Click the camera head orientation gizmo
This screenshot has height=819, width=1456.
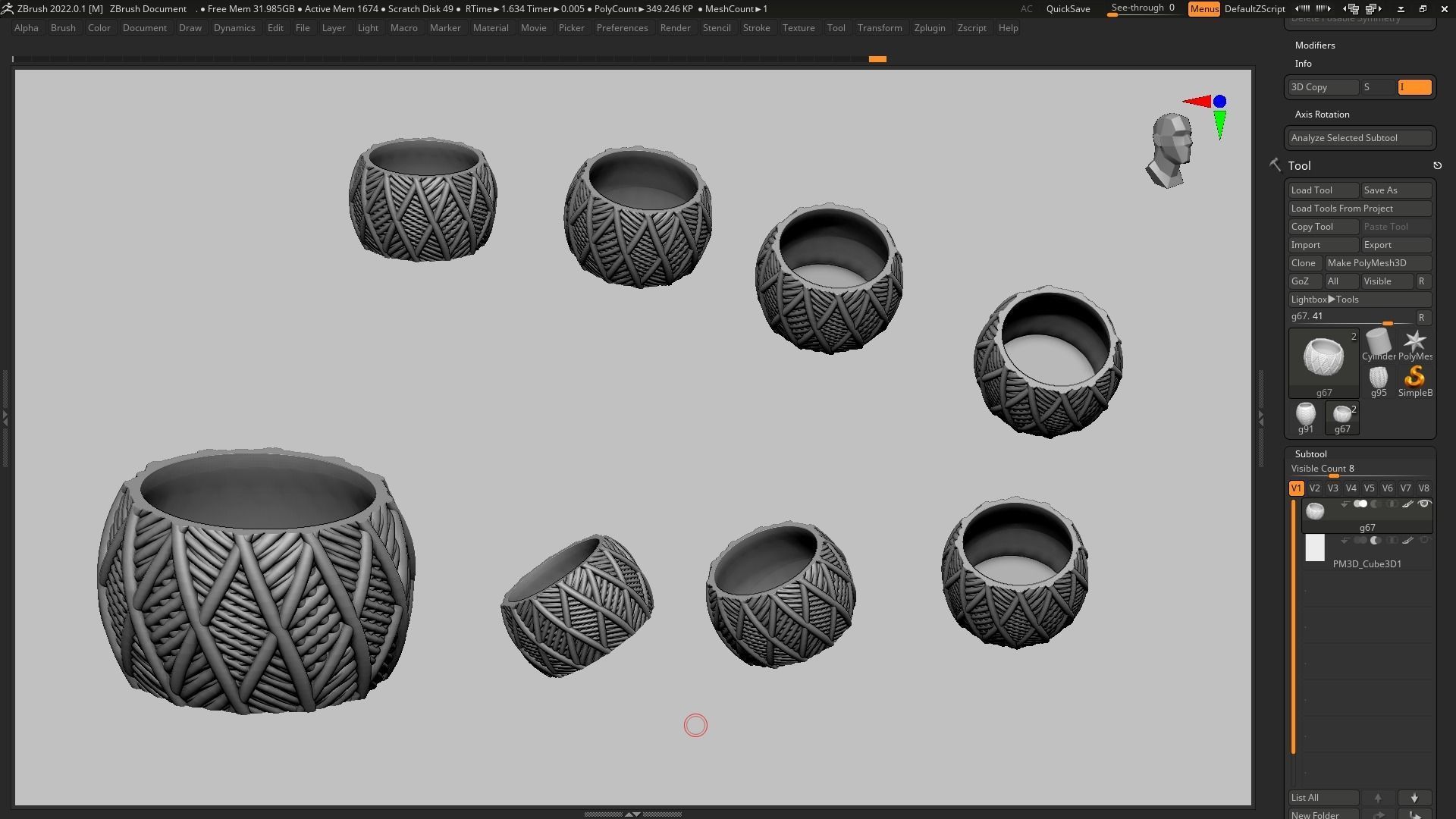click(x=1171, y=150)
